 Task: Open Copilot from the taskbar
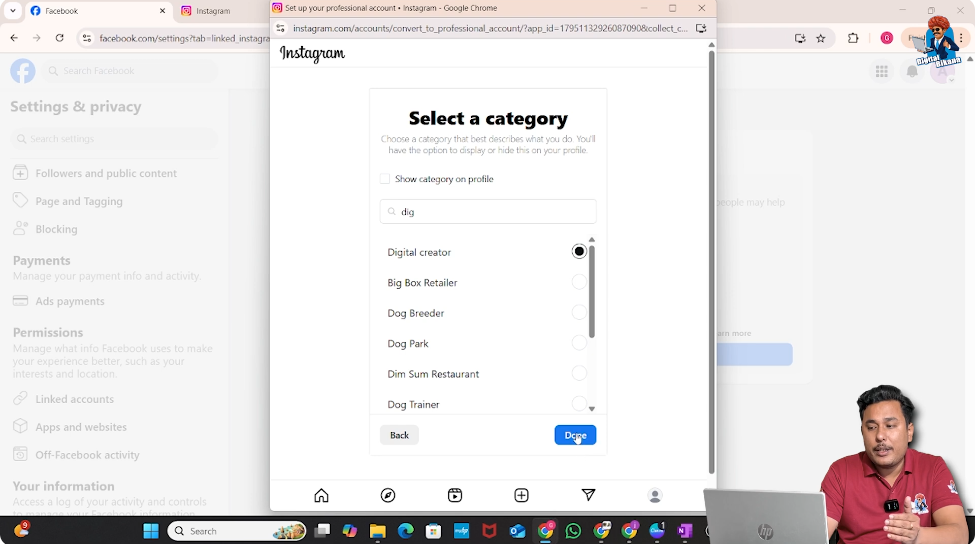350,531
